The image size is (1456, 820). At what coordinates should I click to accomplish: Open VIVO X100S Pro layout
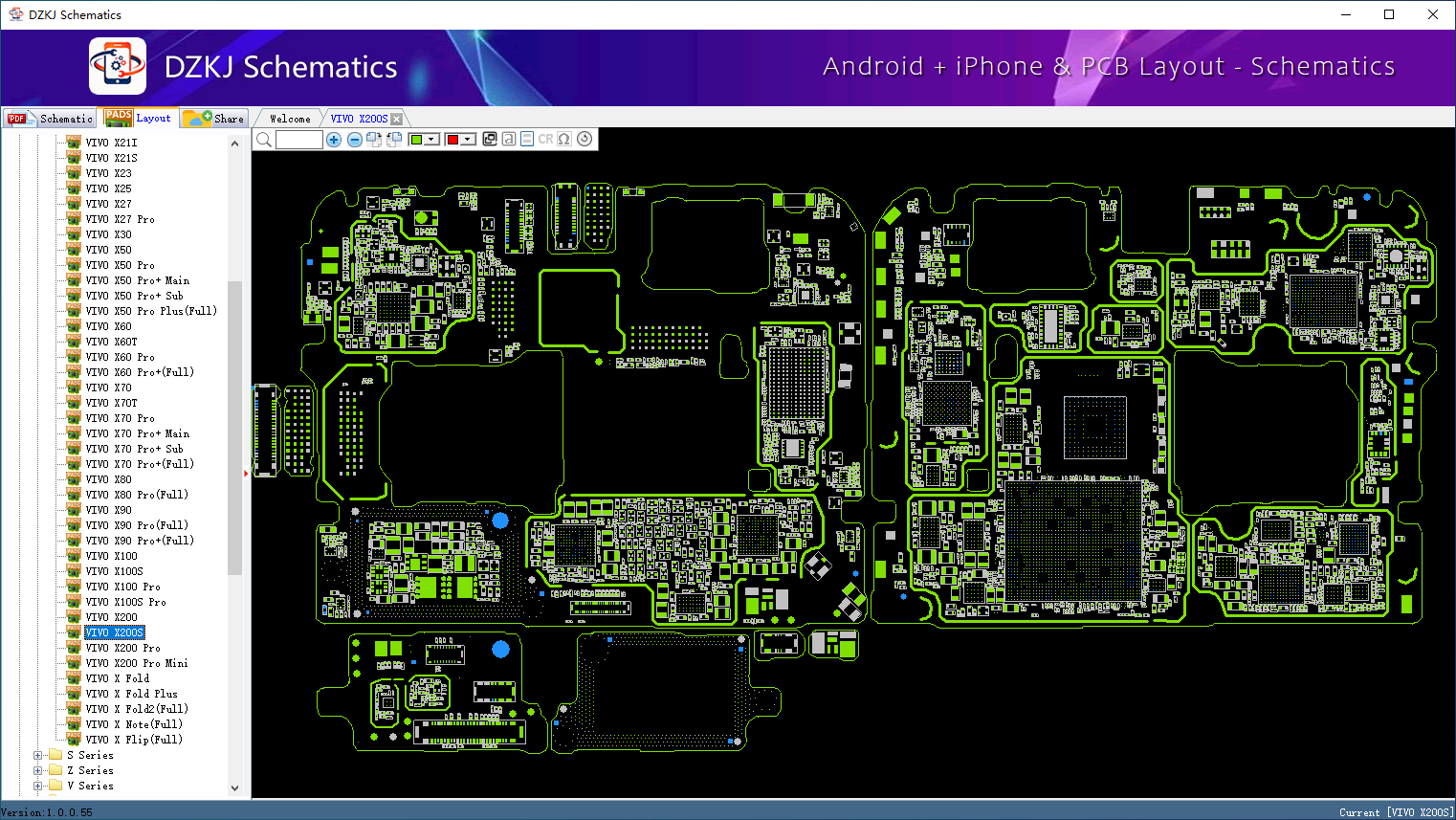tap(126, 602)
